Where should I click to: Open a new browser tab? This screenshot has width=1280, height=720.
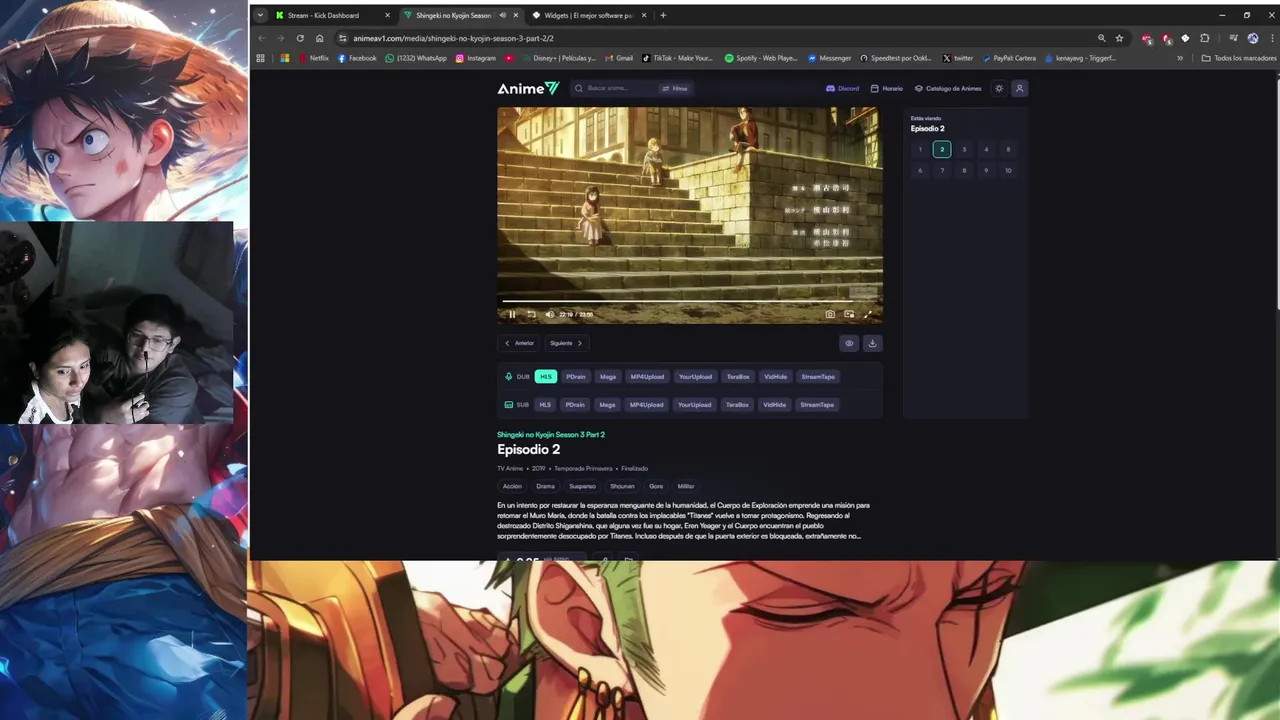coord(663,15)
